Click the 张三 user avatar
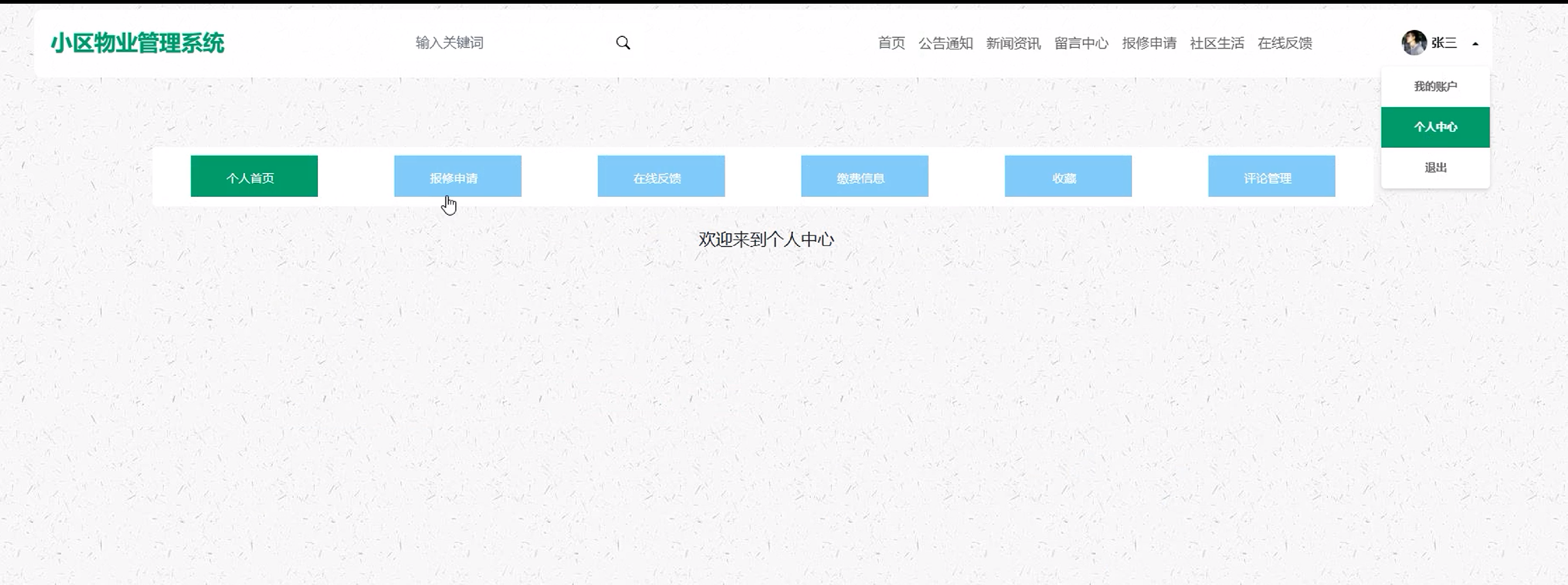The image size is (1568, 585). click(x=1413, y=43)
